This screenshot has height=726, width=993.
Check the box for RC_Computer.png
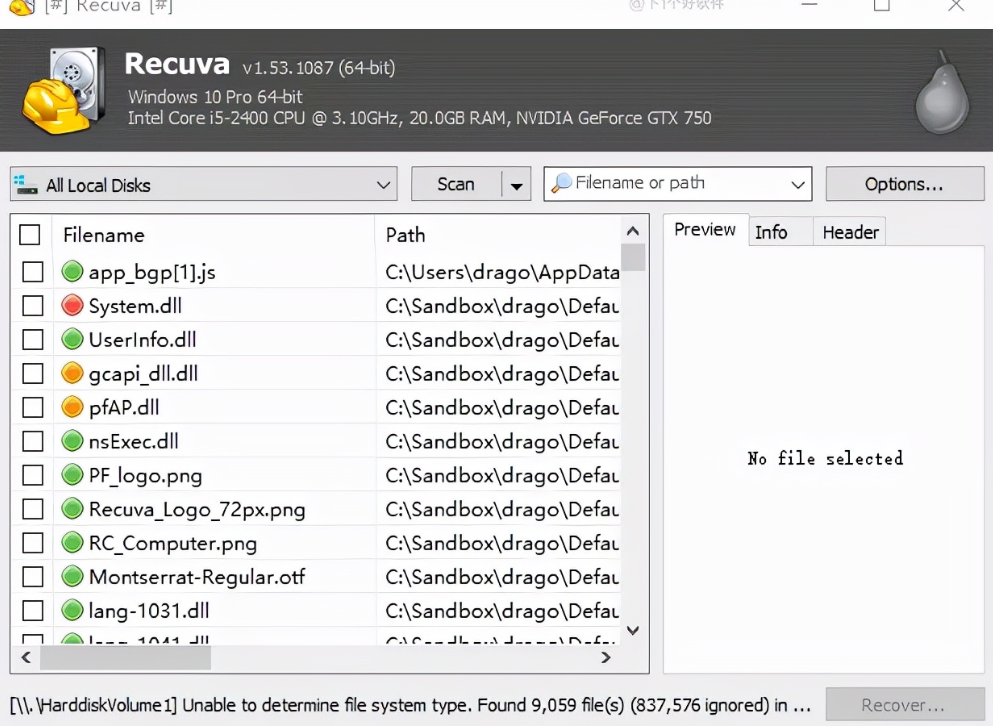coord(32,543)
